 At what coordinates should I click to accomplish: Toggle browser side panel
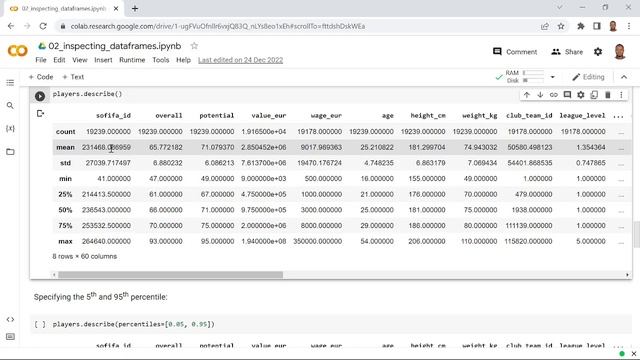[597, 26]
